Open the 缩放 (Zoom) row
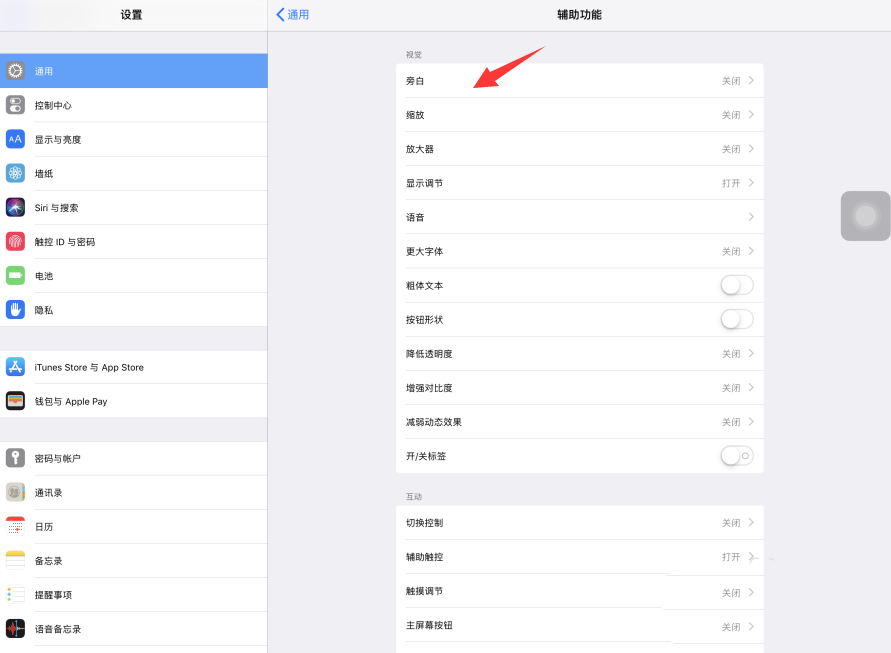 point(580,115)
